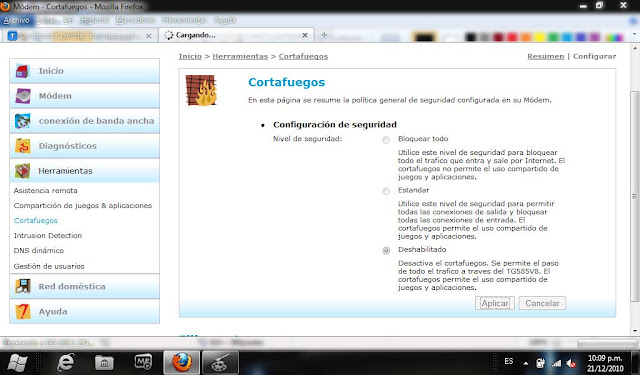640x375 pixels.
Task: Click the Herramientas toolbox icon
Action: point(22,171)
